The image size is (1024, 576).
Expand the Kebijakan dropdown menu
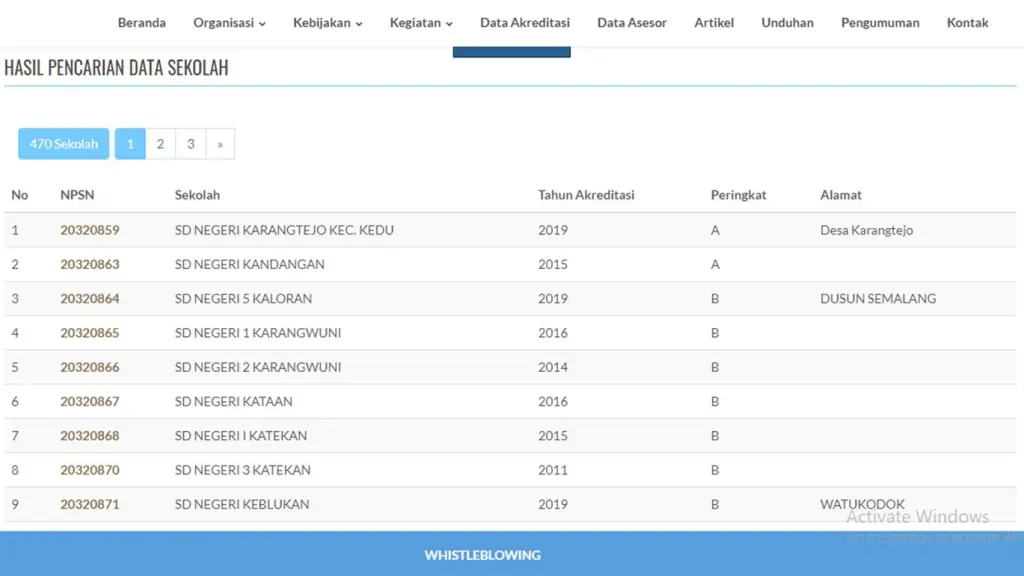[x=327, y=23]
